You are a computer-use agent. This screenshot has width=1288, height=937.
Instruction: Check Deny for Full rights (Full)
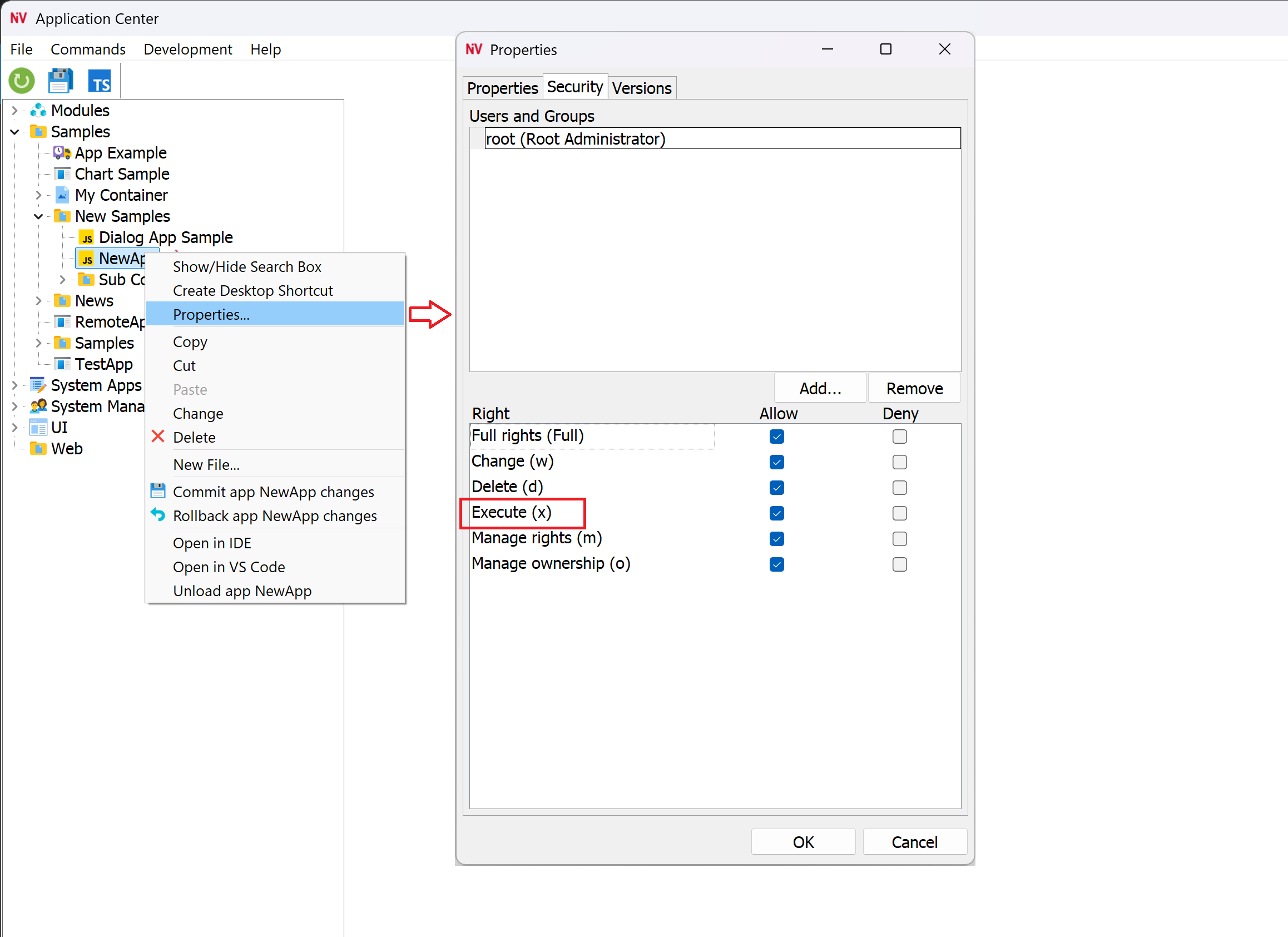click(x=899, y=436)
